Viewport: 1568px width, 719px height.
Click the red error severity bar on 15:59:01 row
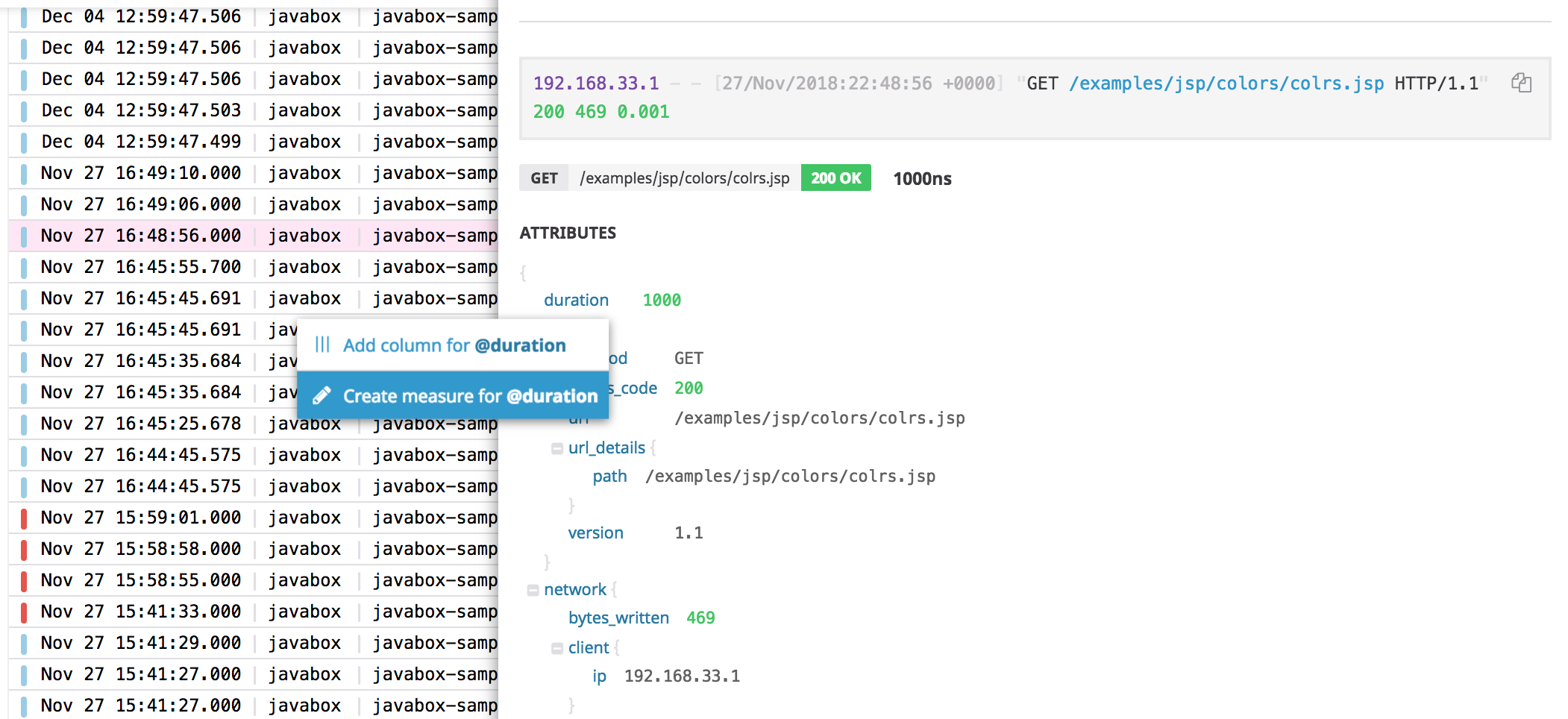(22, 517)
